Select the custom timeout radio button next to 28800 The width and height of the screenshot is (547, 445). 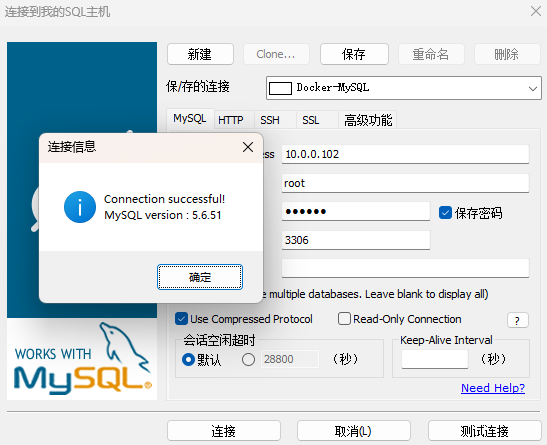[x=248, y=360]
